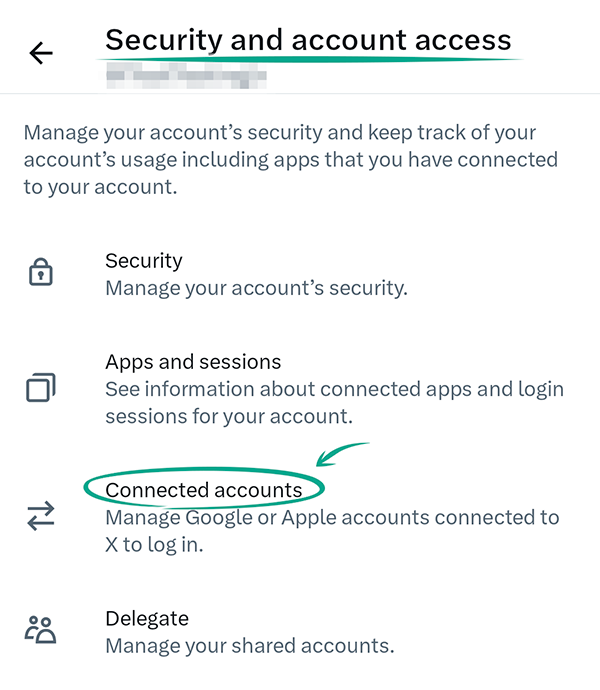Click the green underline beneath the page title
Screen dimensions: 600x690
point(310,60)
